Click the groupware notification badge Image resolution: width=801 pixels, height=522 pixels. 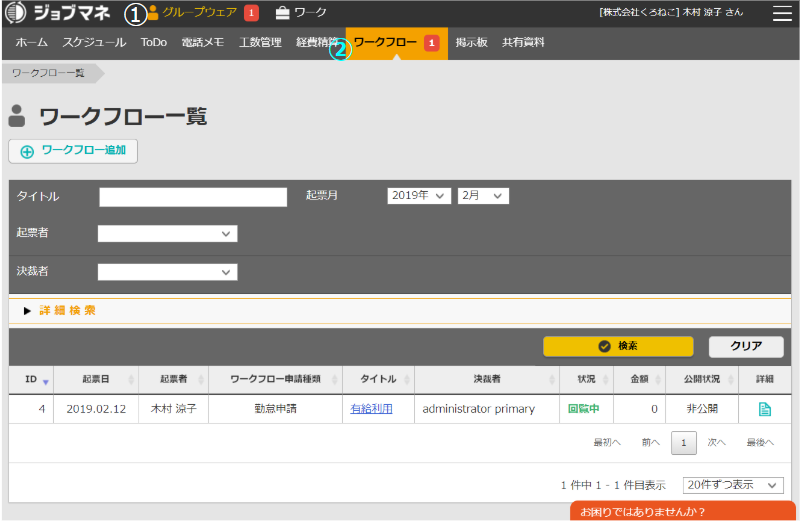coord(251,13)
